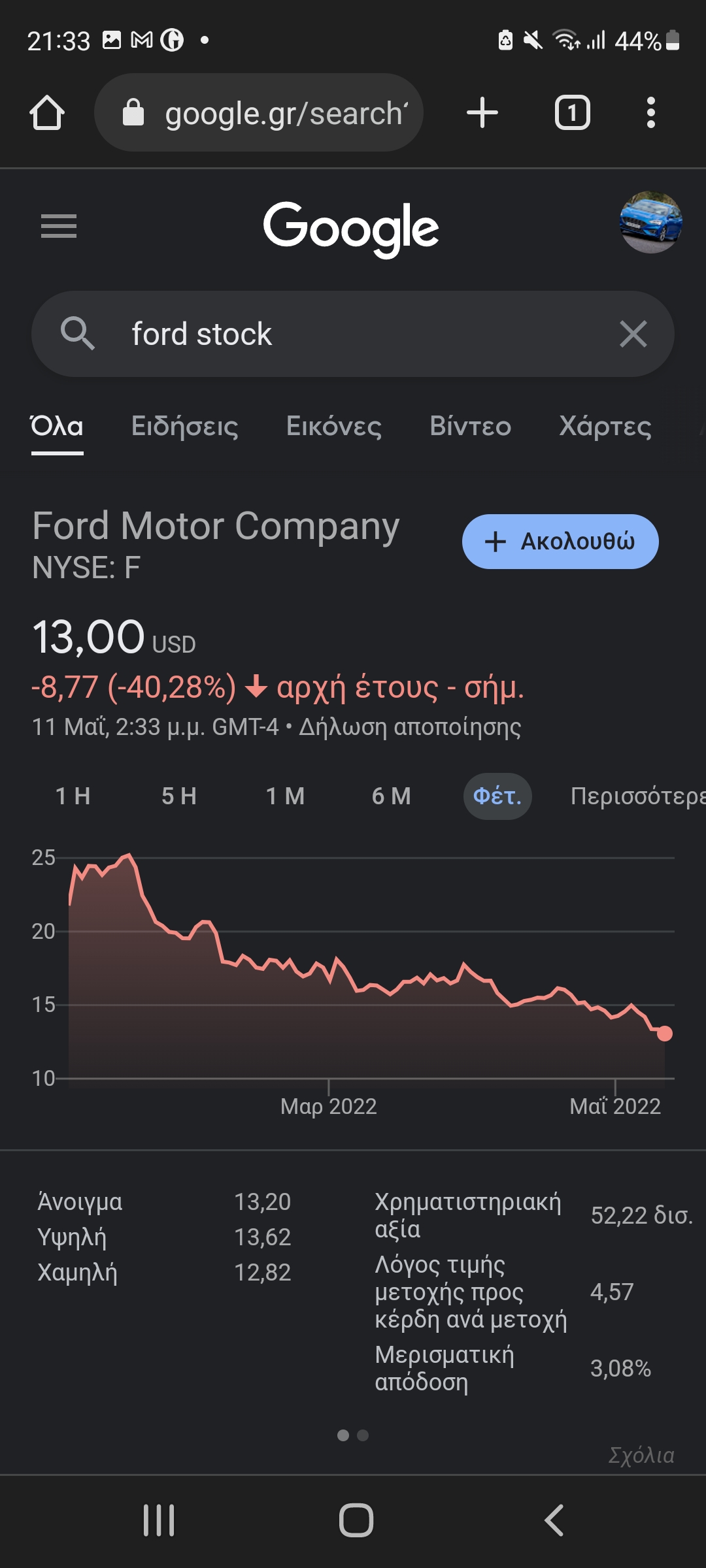Open a new browser tab with plus icon
Image resolution: width=706 pixels, height=1568 pixels.
(x=482, y=112)
